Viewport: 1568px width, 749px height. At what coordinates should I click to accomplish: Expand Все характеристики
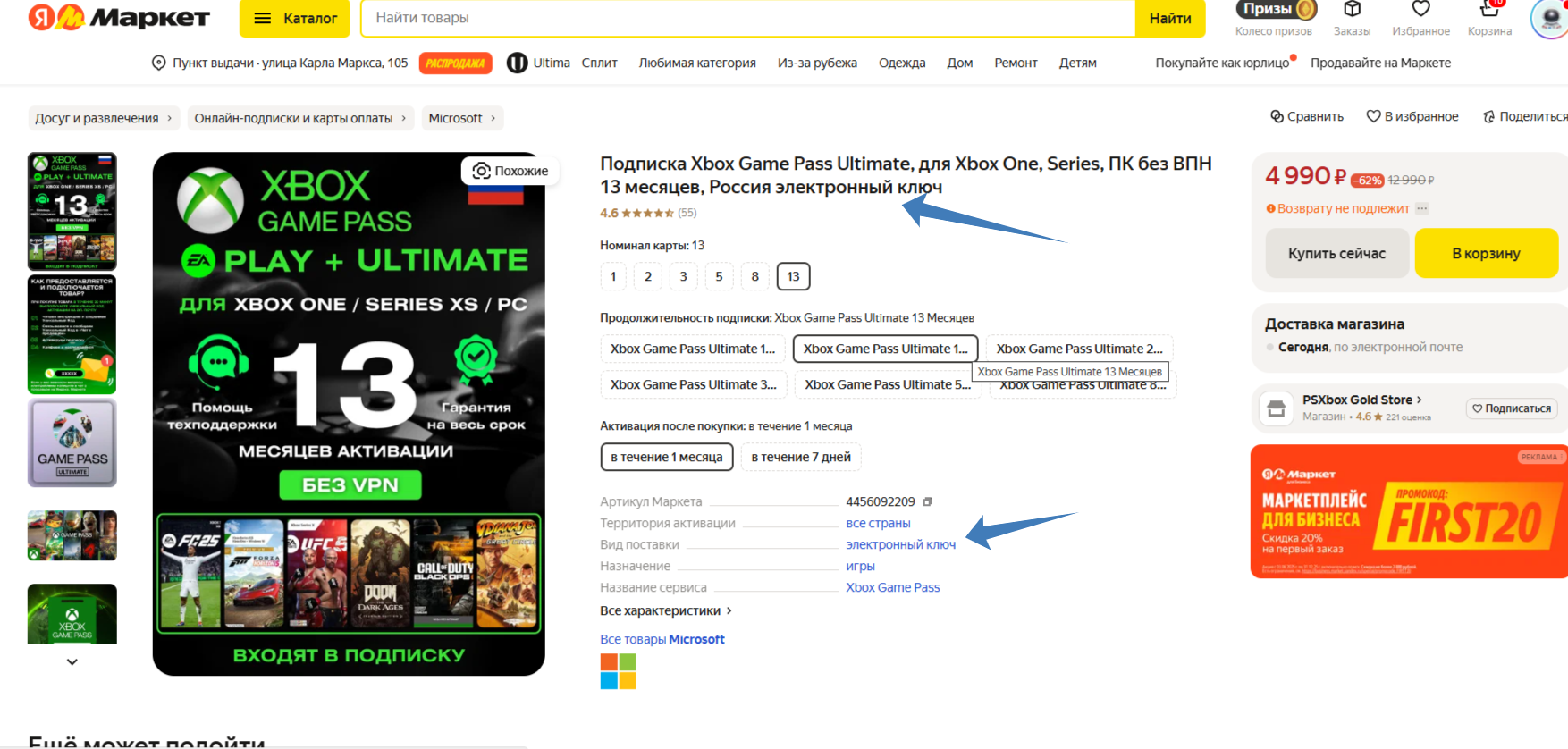click(x=666, y=610)
